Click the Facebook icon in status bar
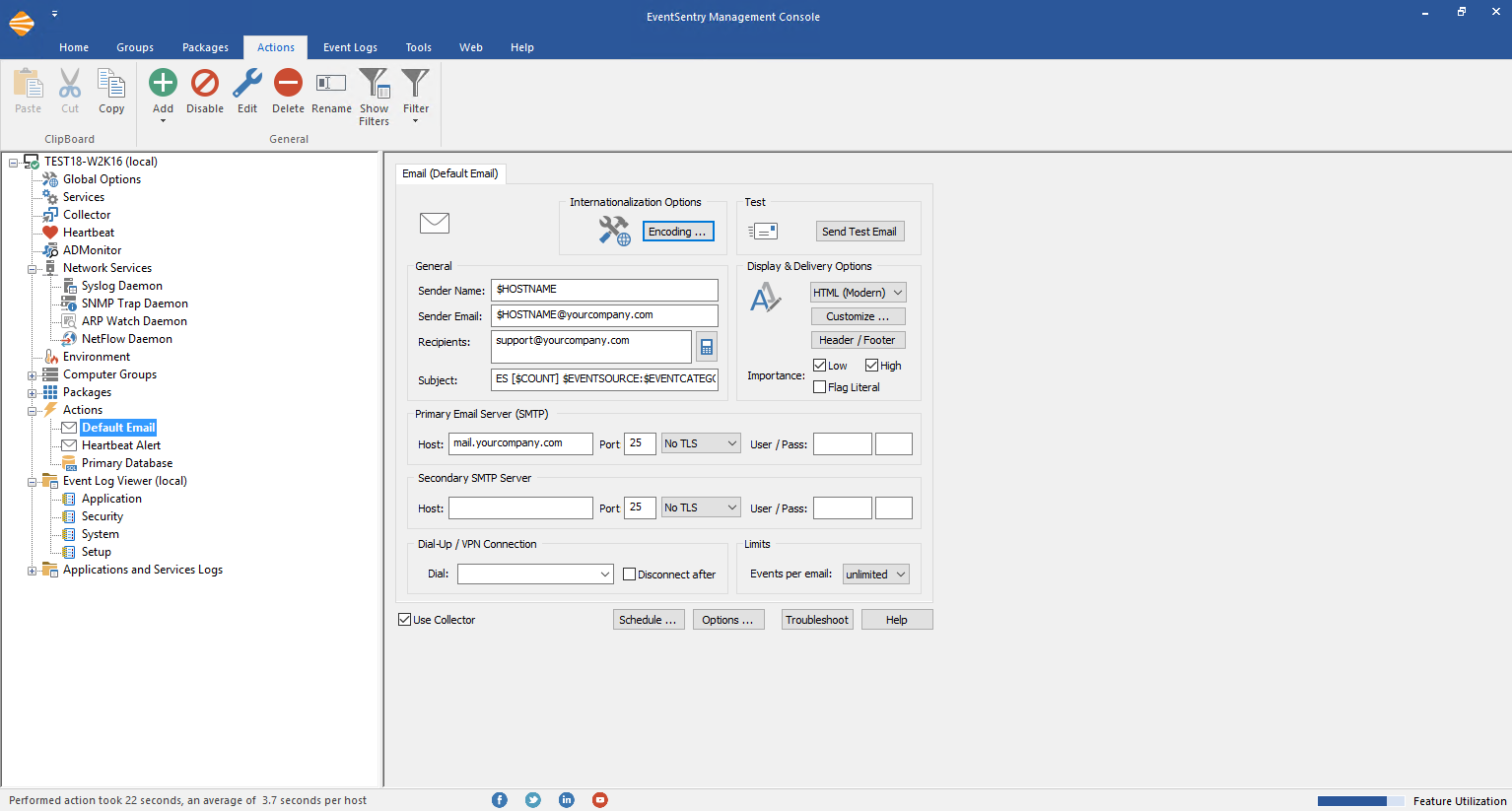Image resolution: width=1512 pixels, height=811 pixels. point(500,800)
